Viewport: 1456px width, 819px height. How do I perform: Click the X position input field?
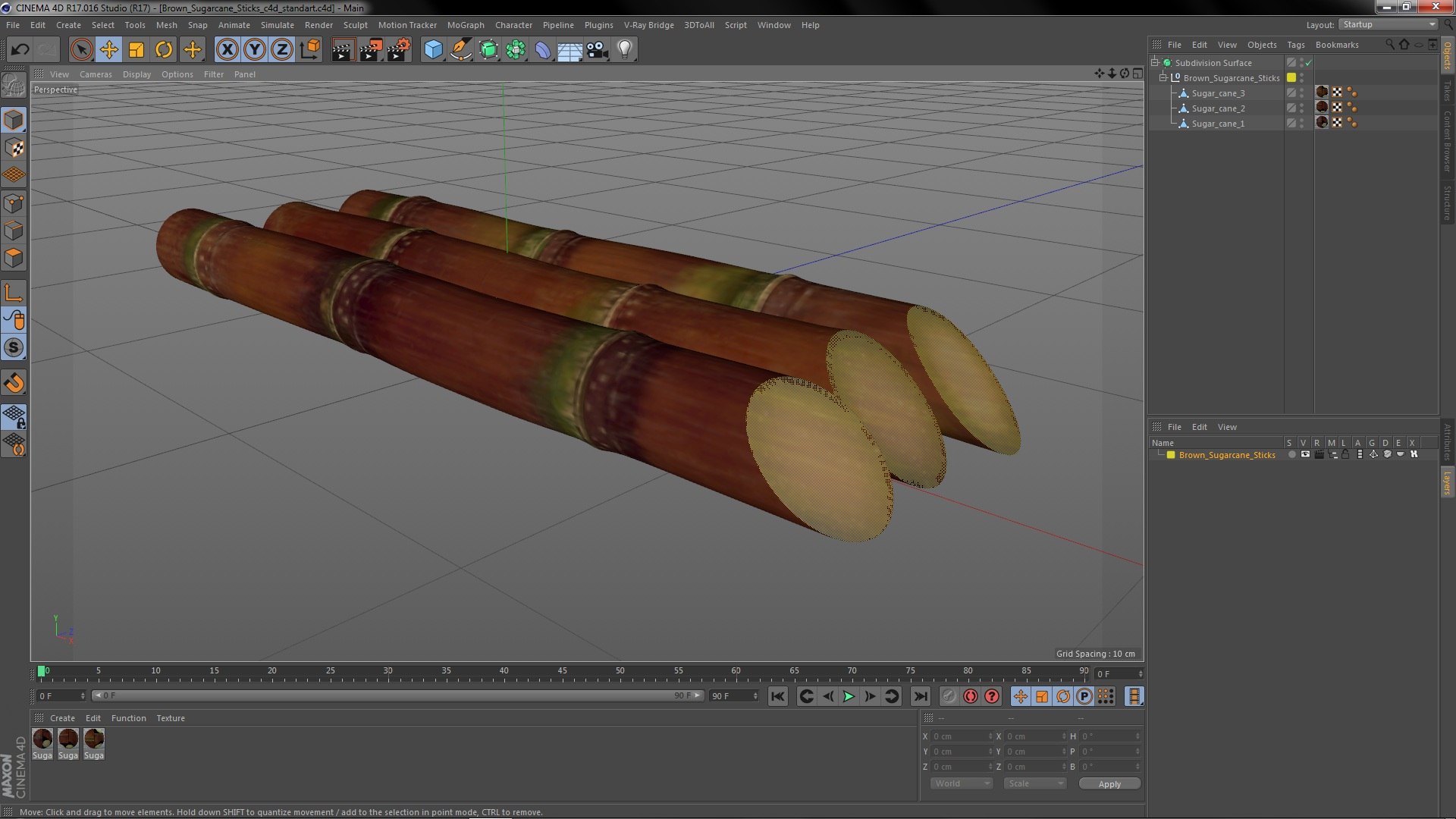[962, 736]
